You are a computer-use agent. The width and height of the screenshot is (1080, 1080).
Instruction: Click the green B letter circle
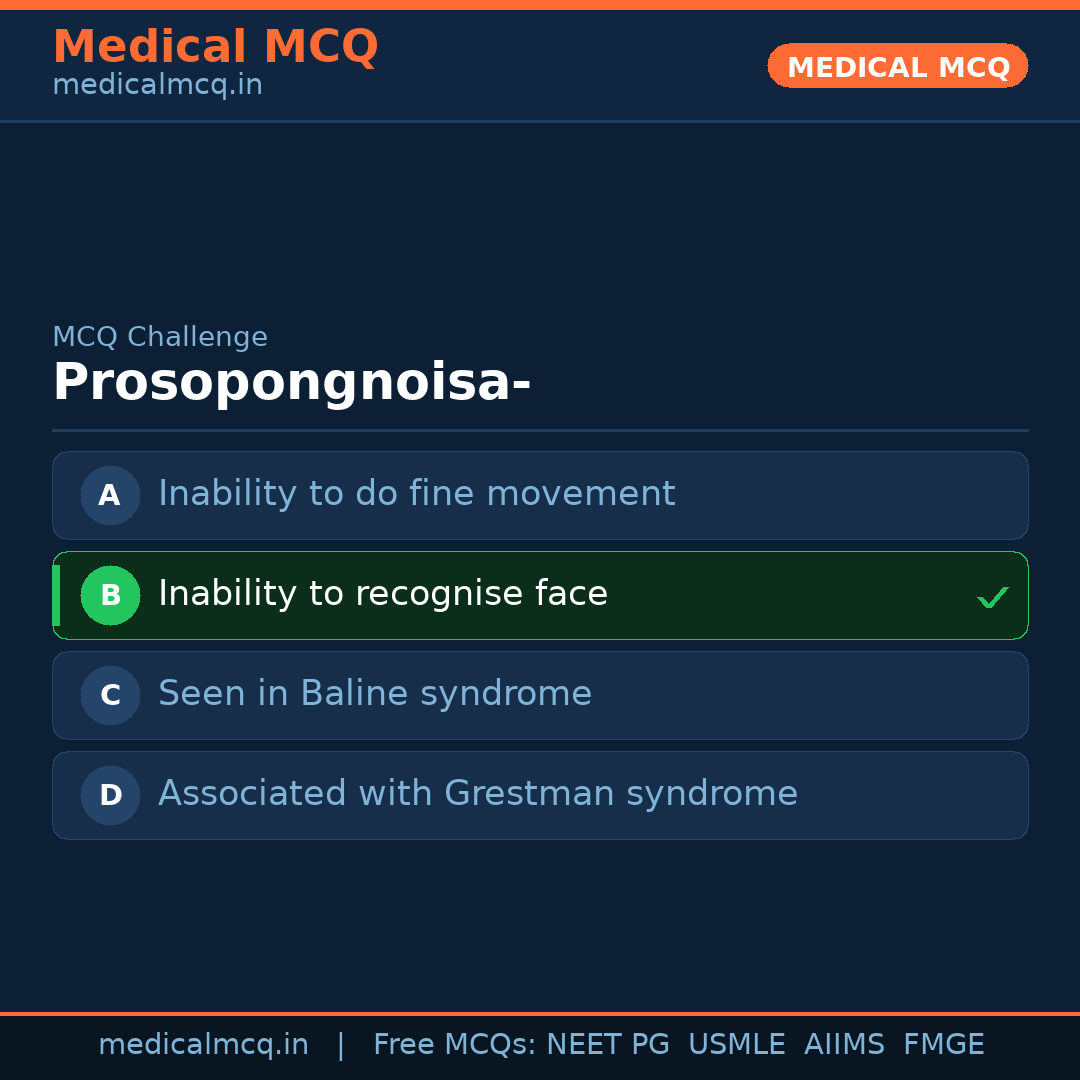click(110, 595)
